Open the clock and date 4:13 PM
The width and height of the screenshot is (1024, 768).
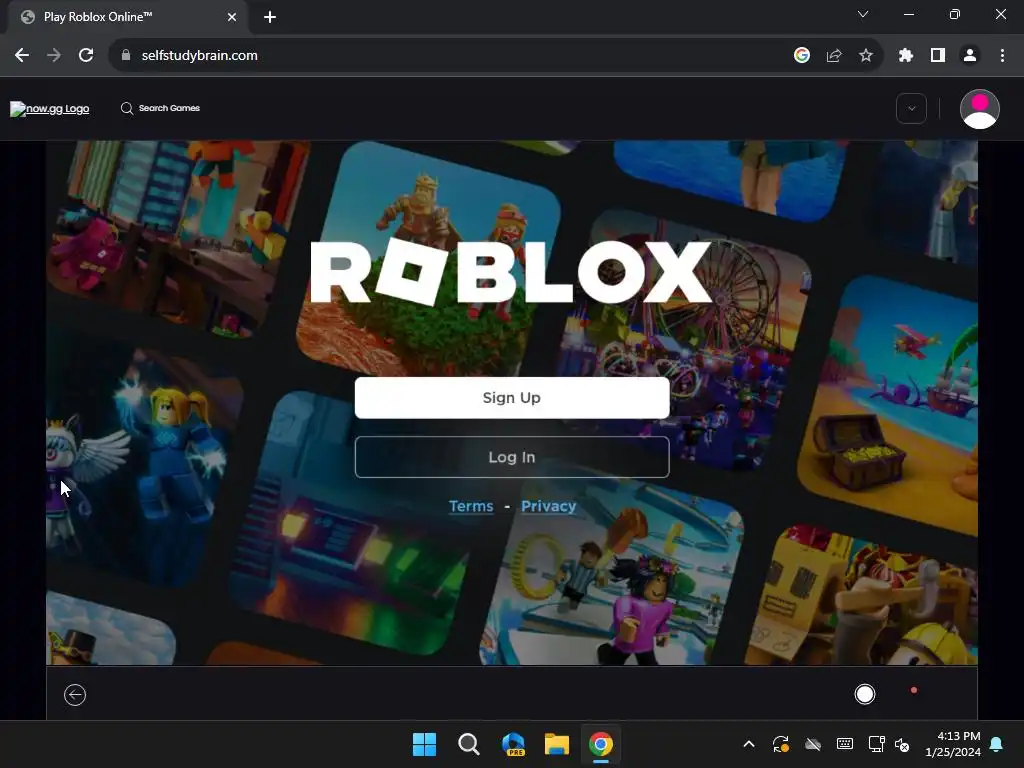[x=953, y=744]
